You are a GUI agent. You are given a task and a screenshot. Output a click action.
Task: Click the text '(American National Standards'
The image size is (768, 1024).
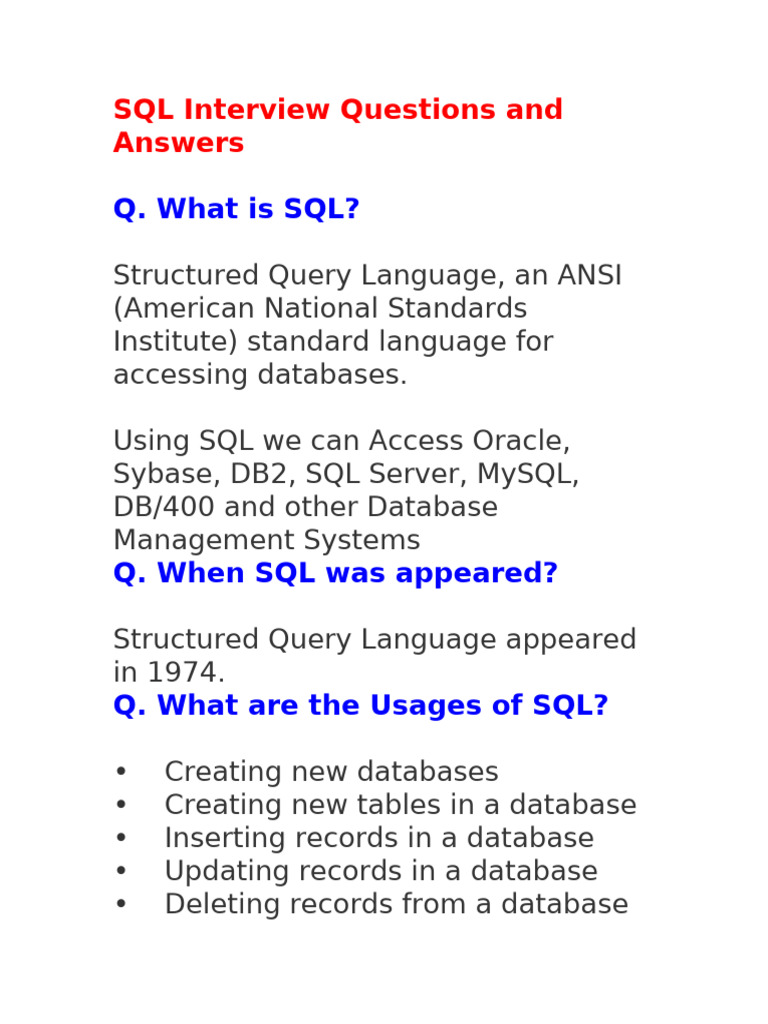320,309
